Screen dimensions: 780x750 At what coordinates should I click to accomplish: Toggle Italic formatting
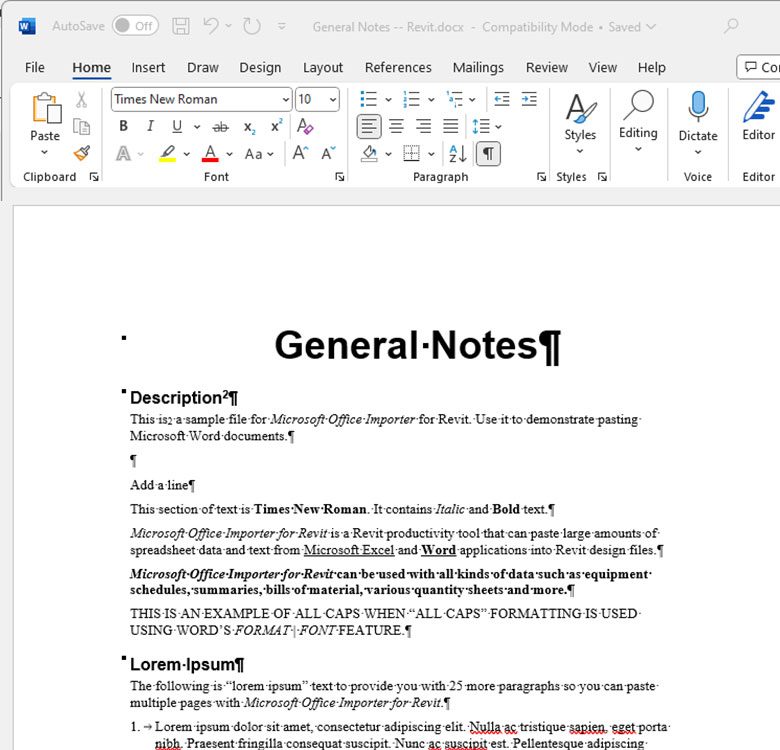point(150,126)
